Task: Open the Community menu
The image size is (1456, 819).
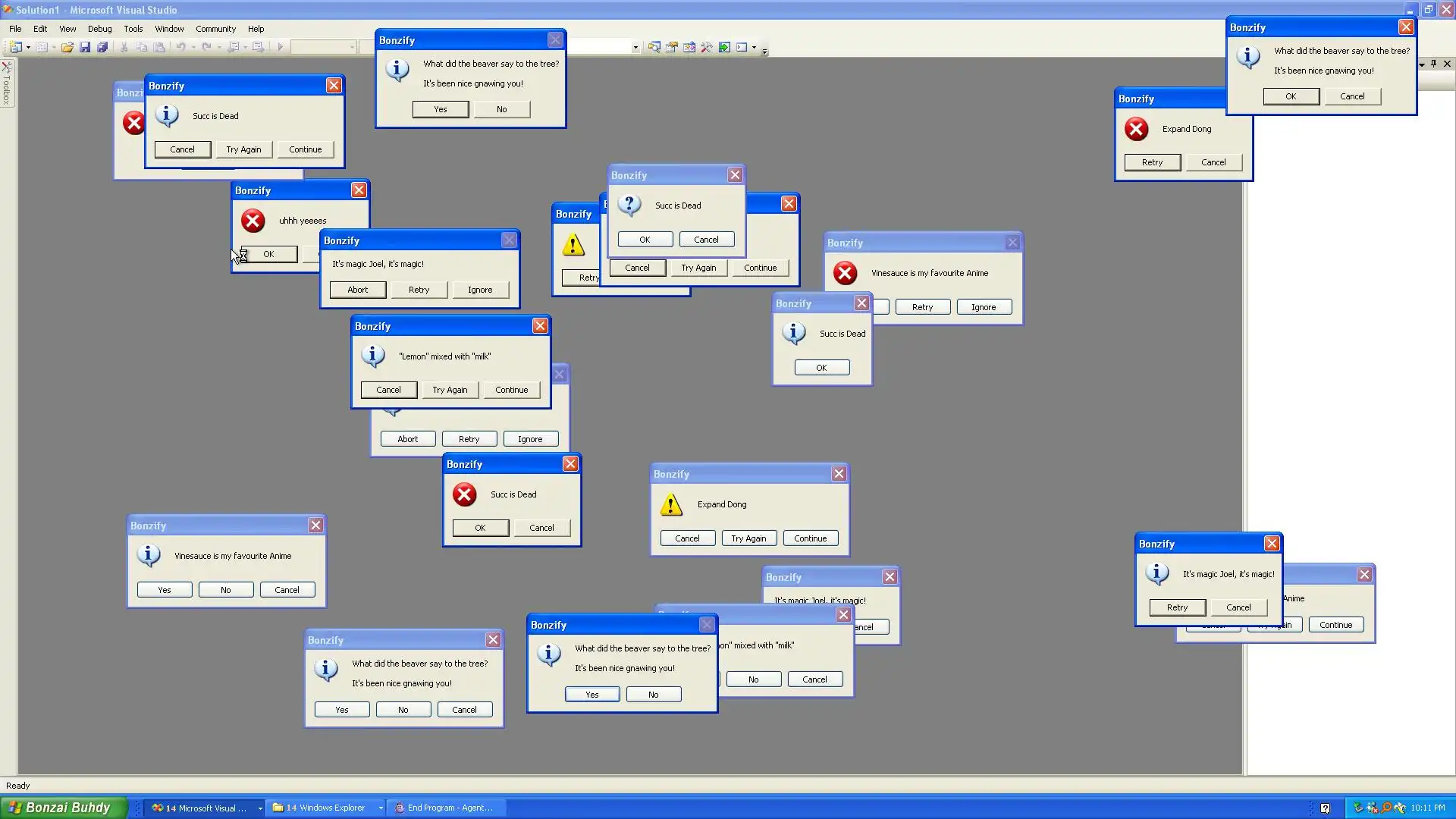Action: [x=215, y=29]
